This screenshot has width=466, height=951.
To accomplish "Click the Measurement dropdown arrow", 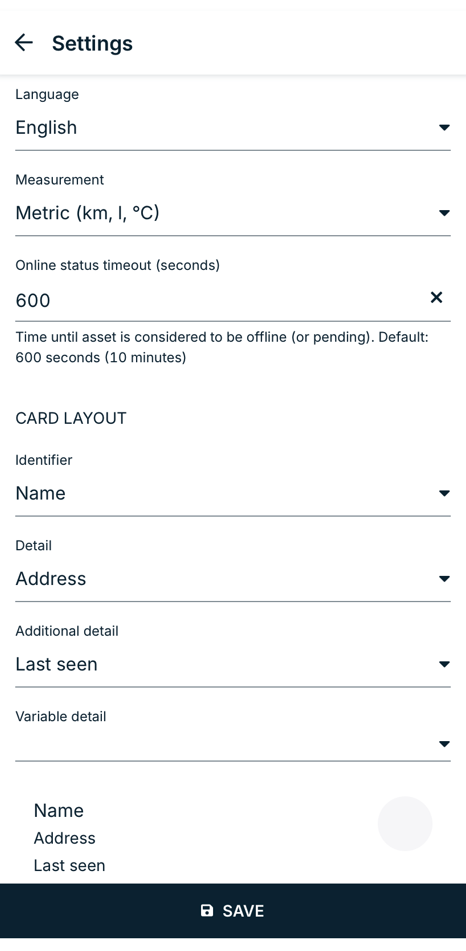I will click(444, 213).
